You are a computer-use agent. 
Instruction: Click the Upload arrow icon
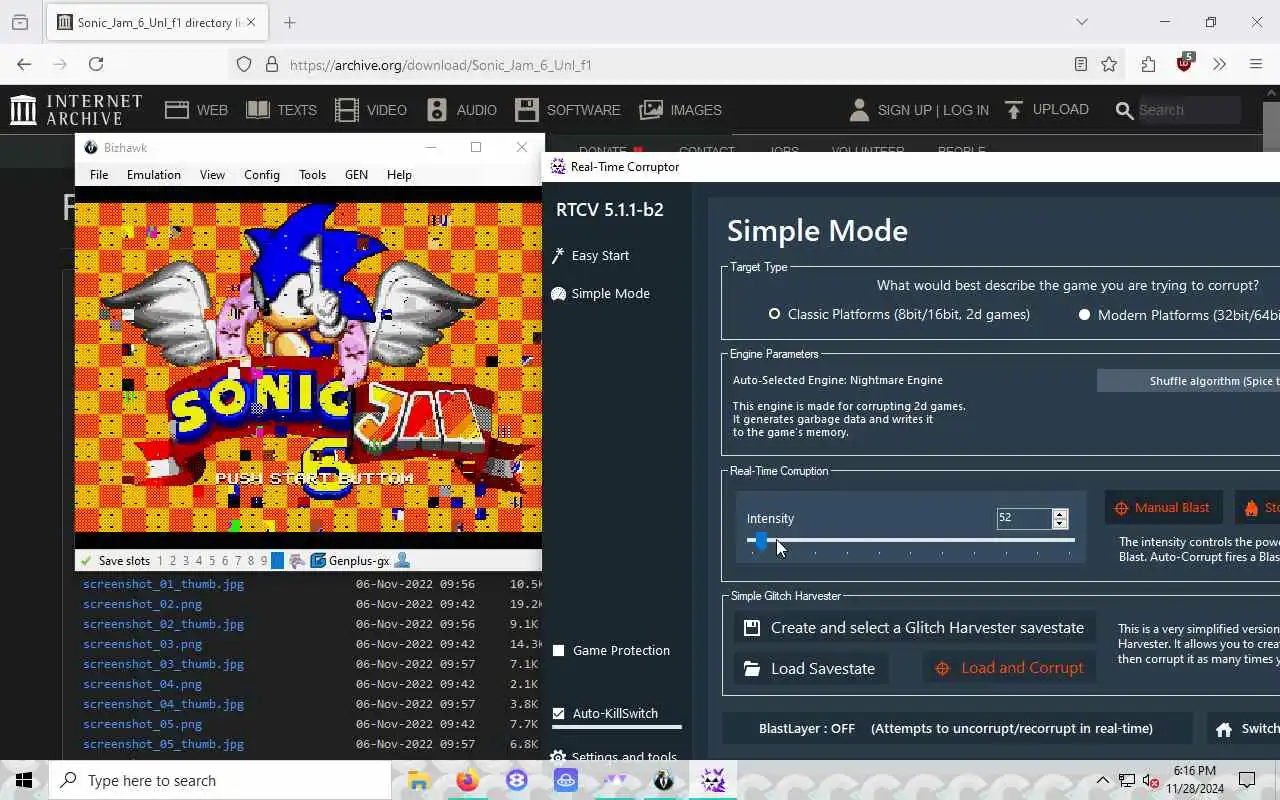1014,109
